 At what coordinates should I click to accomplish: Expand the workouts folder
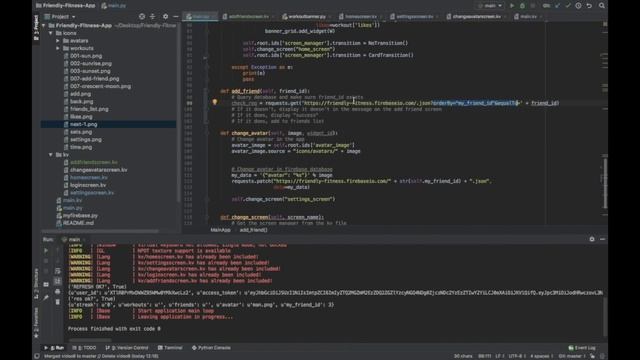58,48
